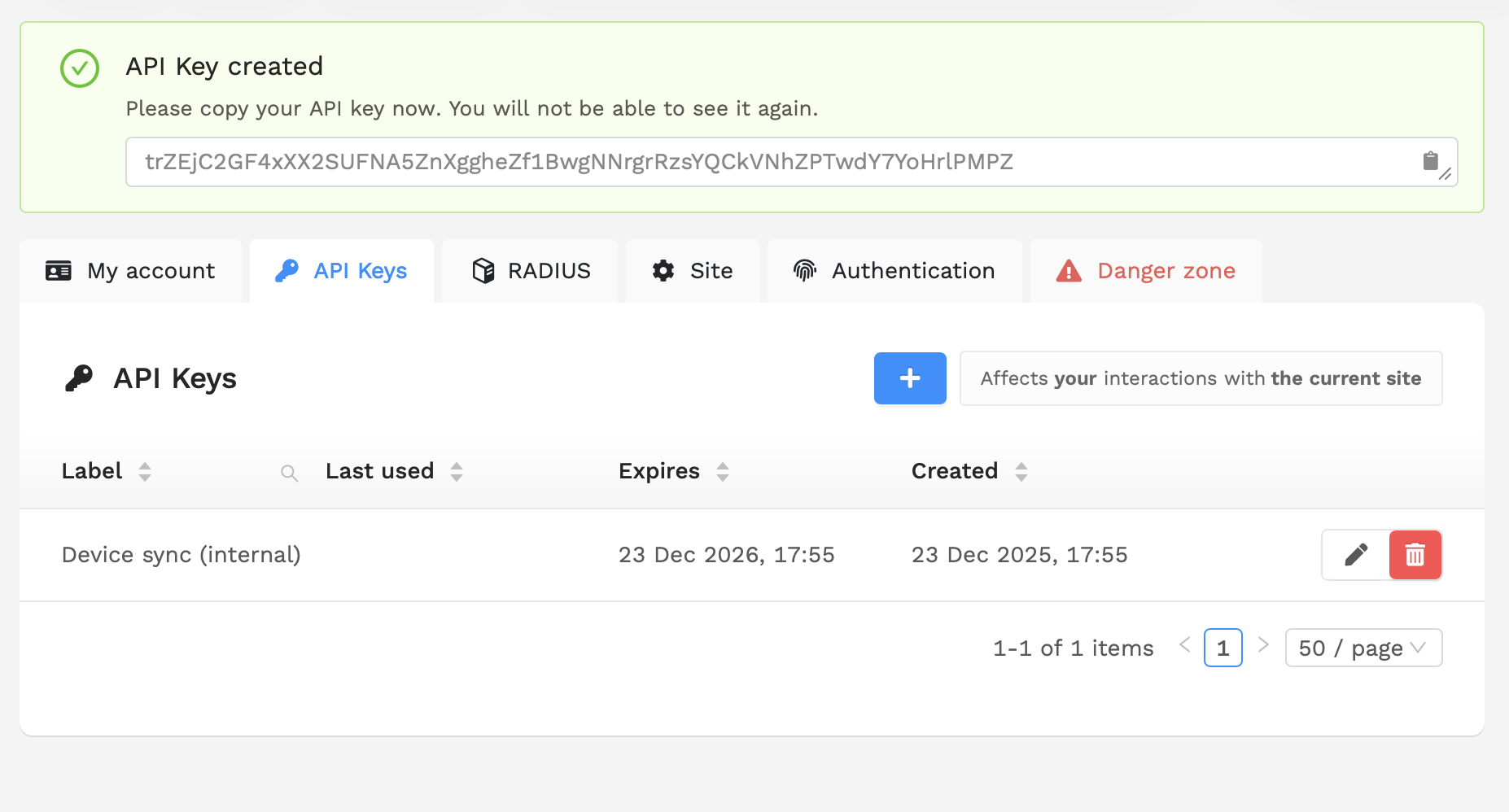Click the search icon in Label column
Image resolution: width=1509 pixels, height=812 pixels.
pos(289,473)
